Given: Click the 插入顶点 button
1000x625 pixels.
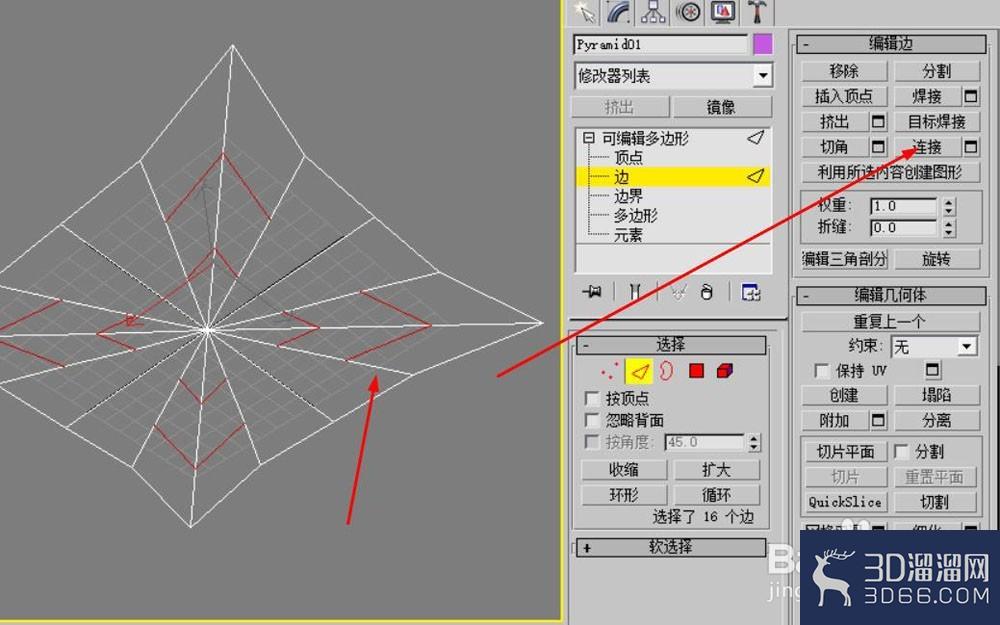Looking at the screenshot, I should [844, 96].
